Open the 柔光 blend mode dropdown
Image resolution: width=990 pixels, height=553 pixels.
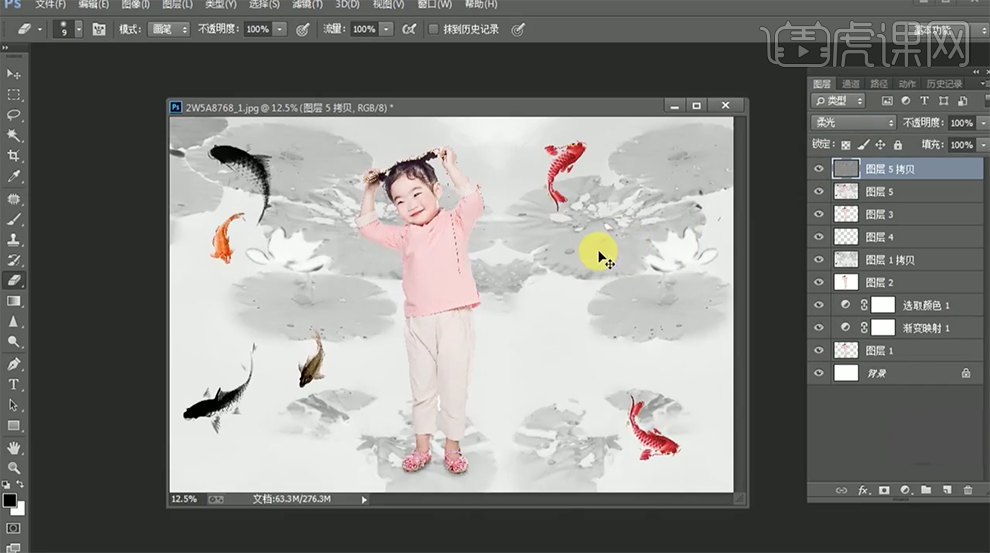tap(853, 123)
